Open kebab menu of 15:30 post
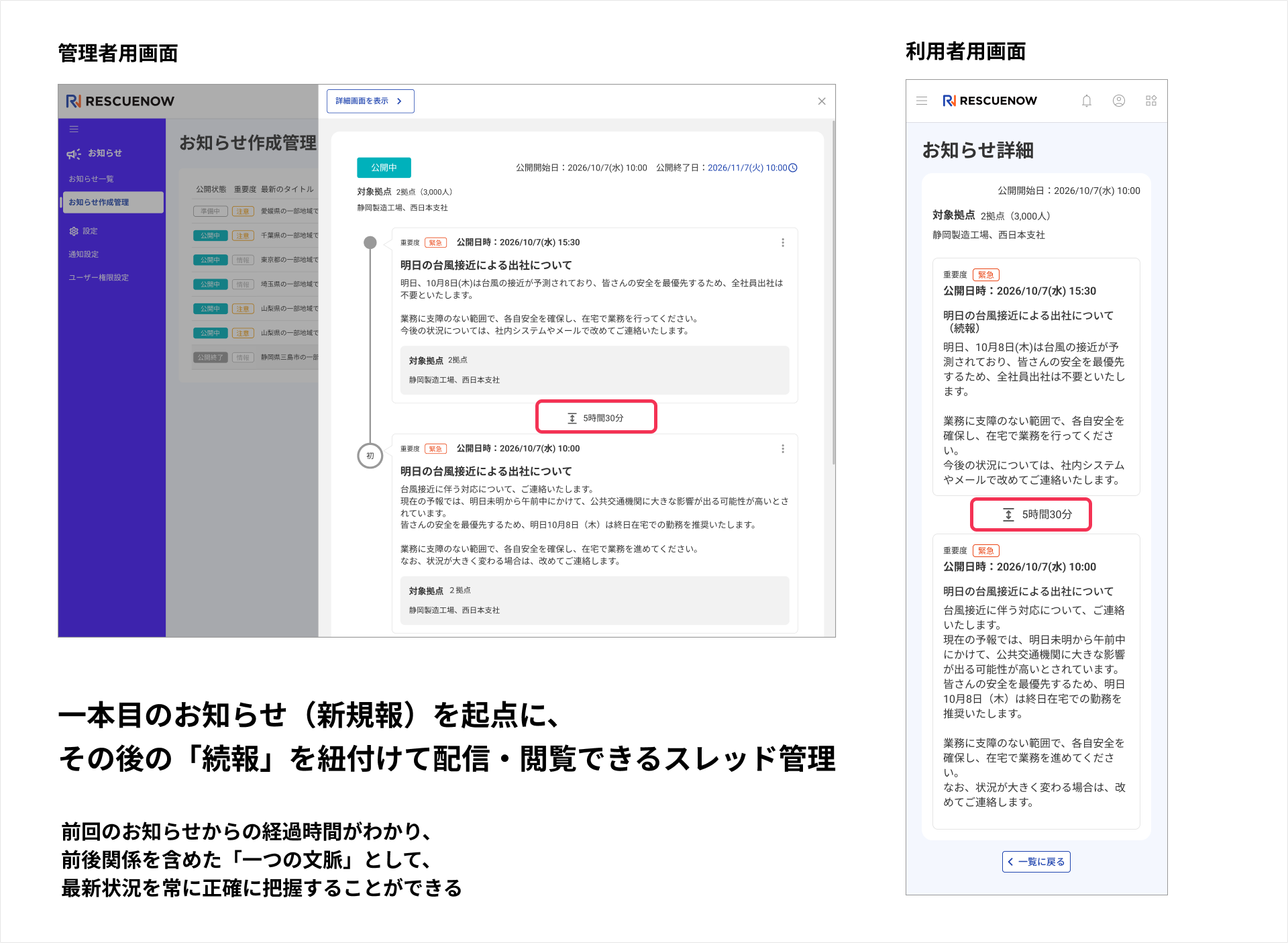 pyautogui.click(x=782, y=242)
